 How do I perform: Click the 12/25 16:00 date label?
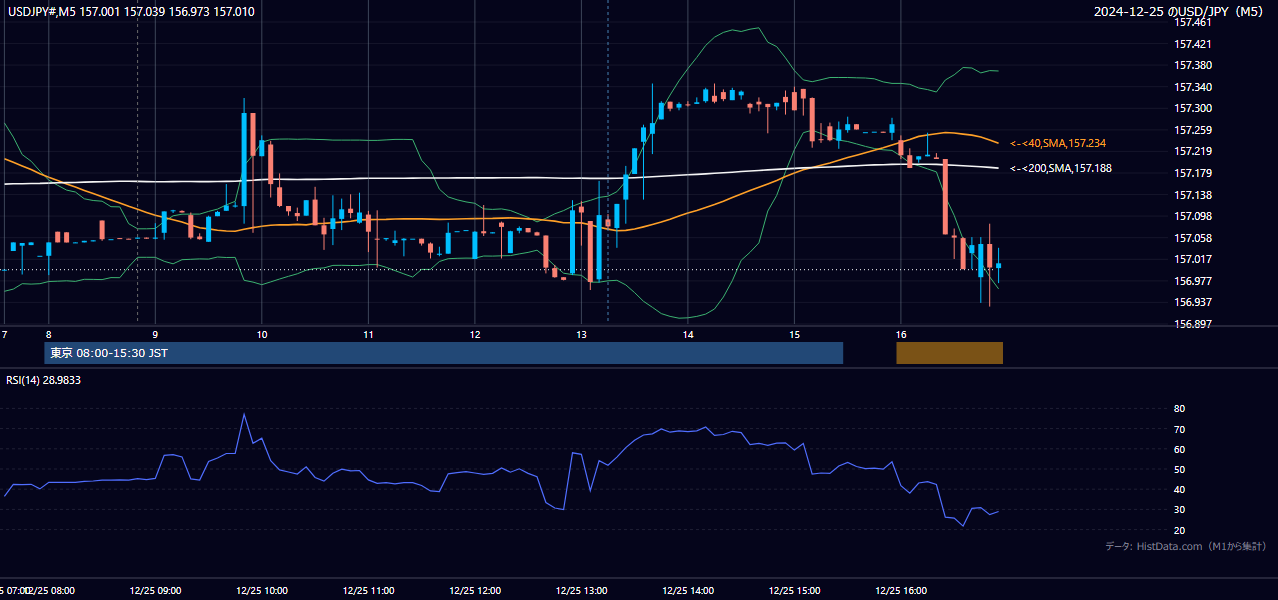coord(901,590)
